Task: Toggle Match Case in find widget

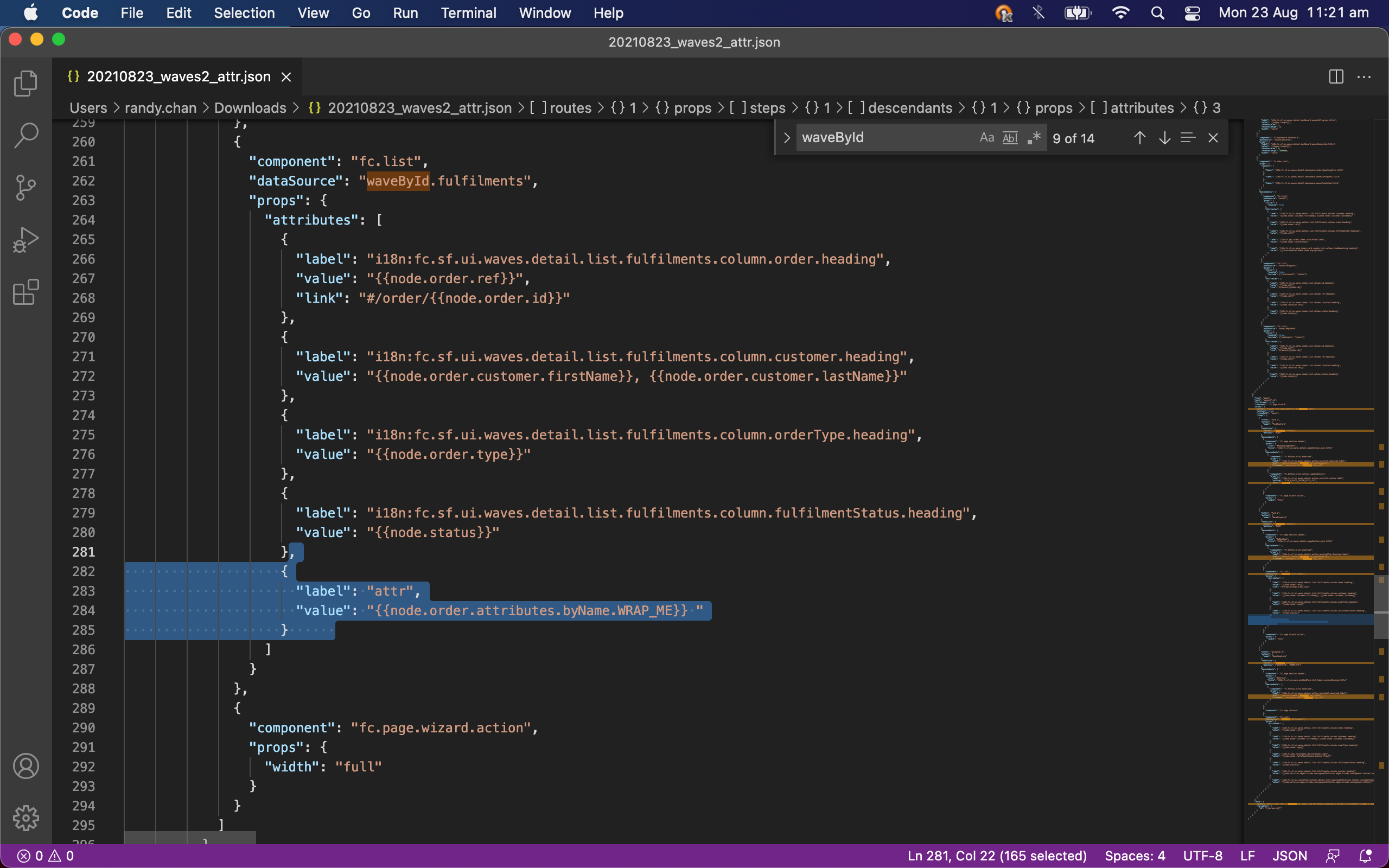Action: [x=986, y=138]
